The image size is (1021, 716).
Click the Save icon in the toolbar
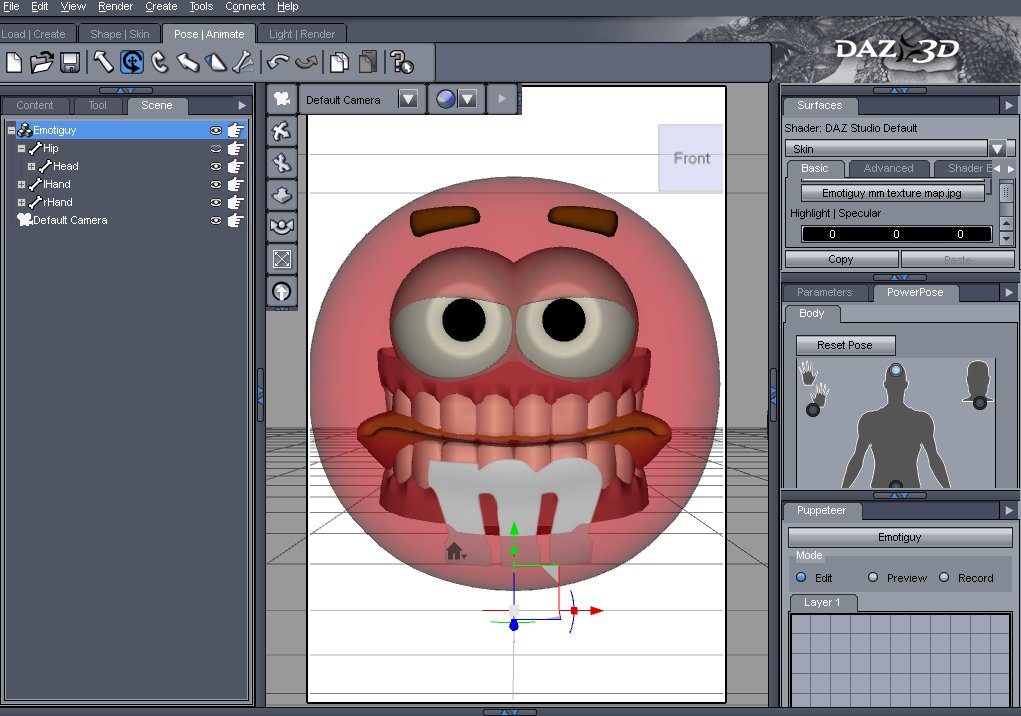[69, 62]
